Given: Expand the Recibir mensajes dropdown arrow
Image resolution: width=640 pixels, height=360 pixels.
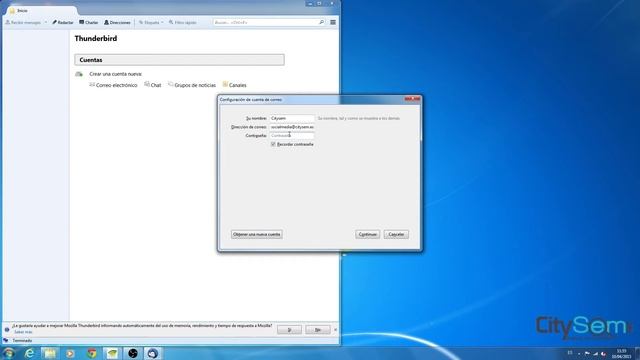Looking at the screenshot, I should click(45, 22).
